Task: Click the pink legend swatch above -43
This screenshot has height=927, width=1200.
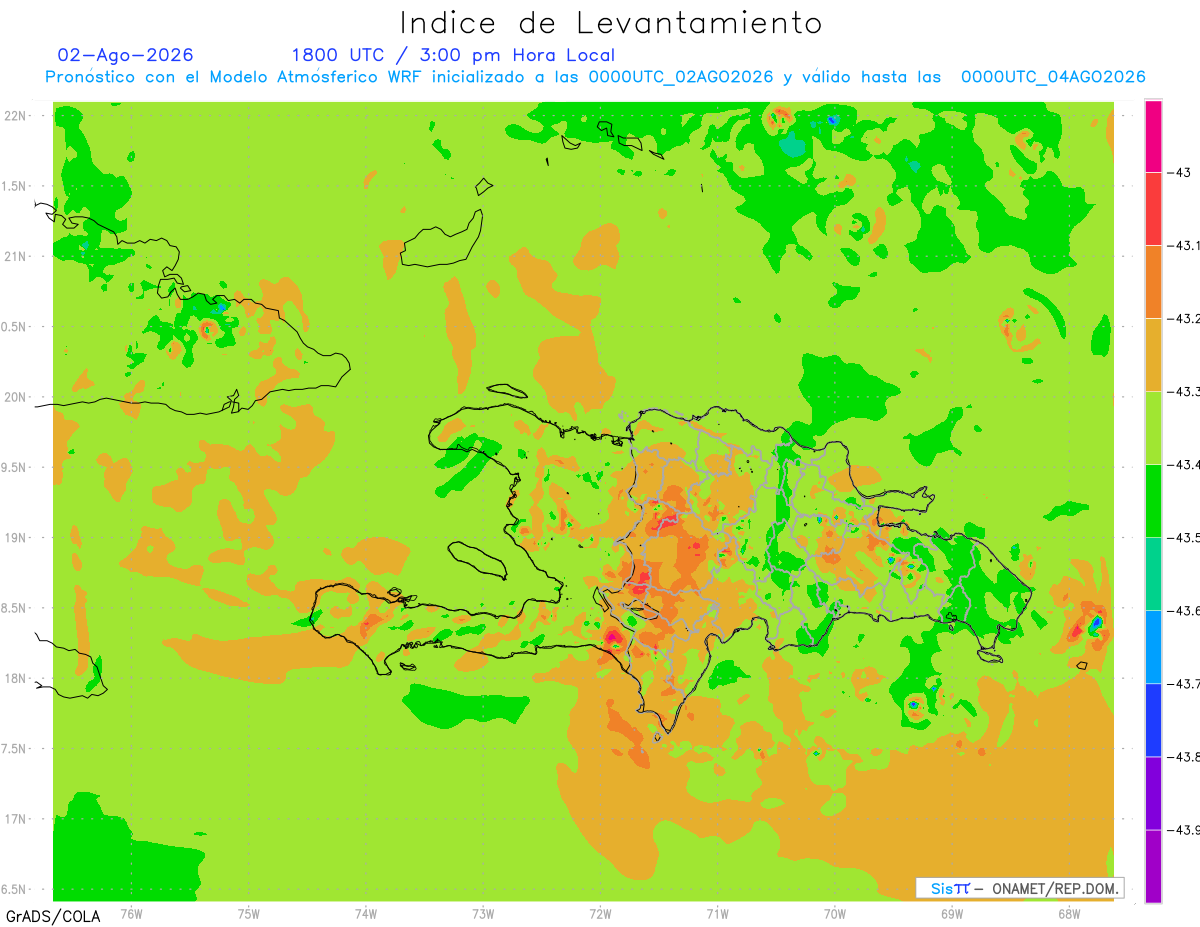Action: pos(1153,136)
